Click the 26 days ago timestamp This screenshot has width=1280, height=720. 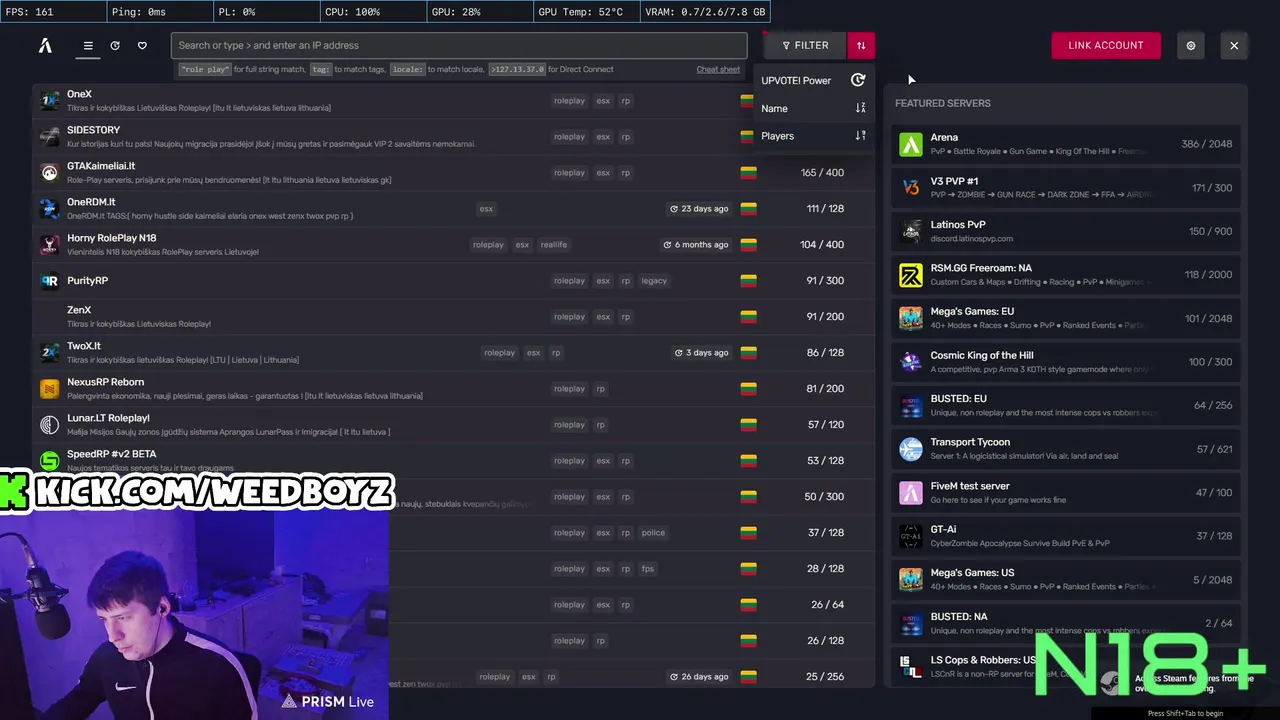(698, 676)
